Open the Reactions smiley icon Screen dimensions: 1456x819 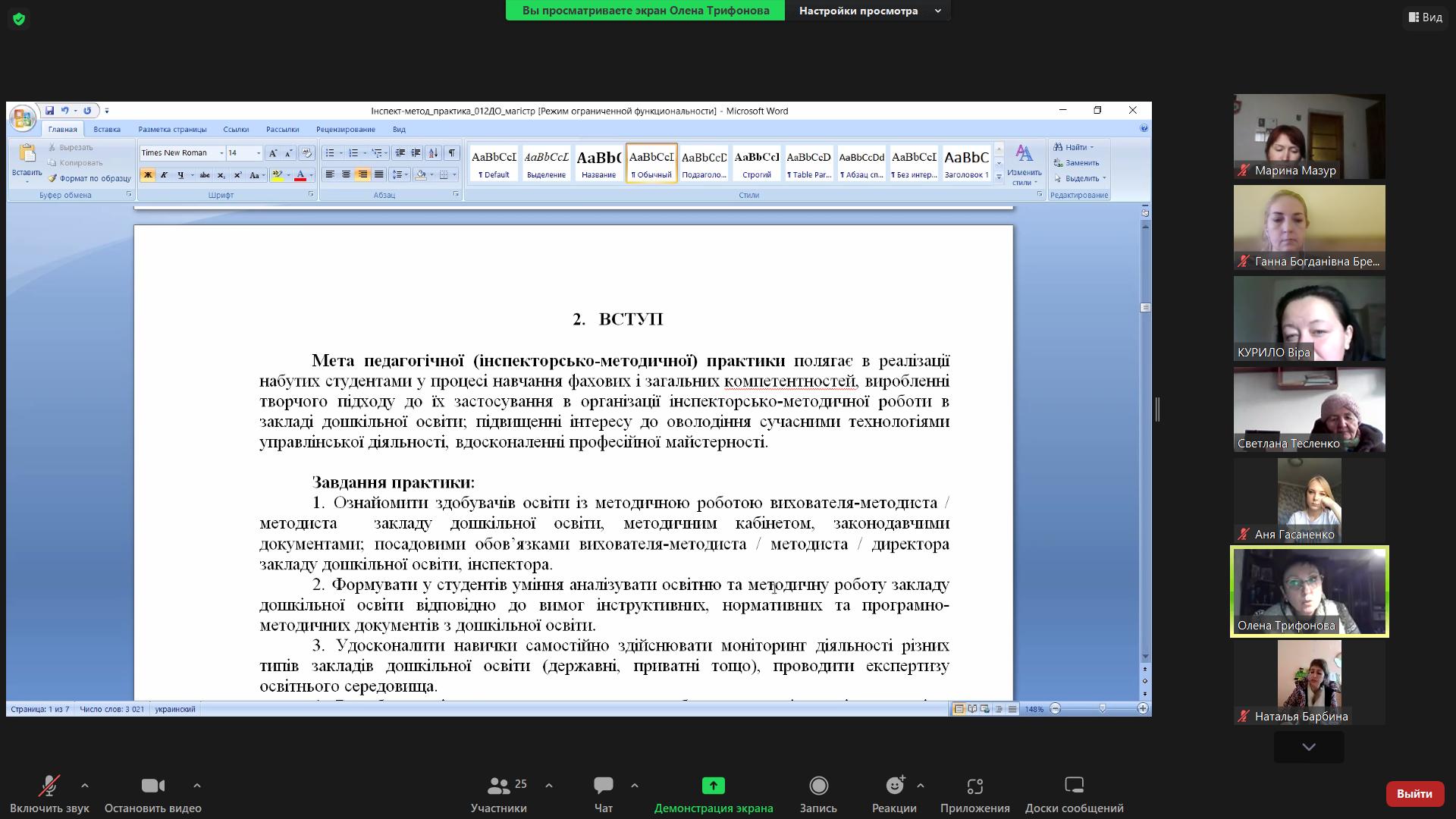(x=895, y=786)
